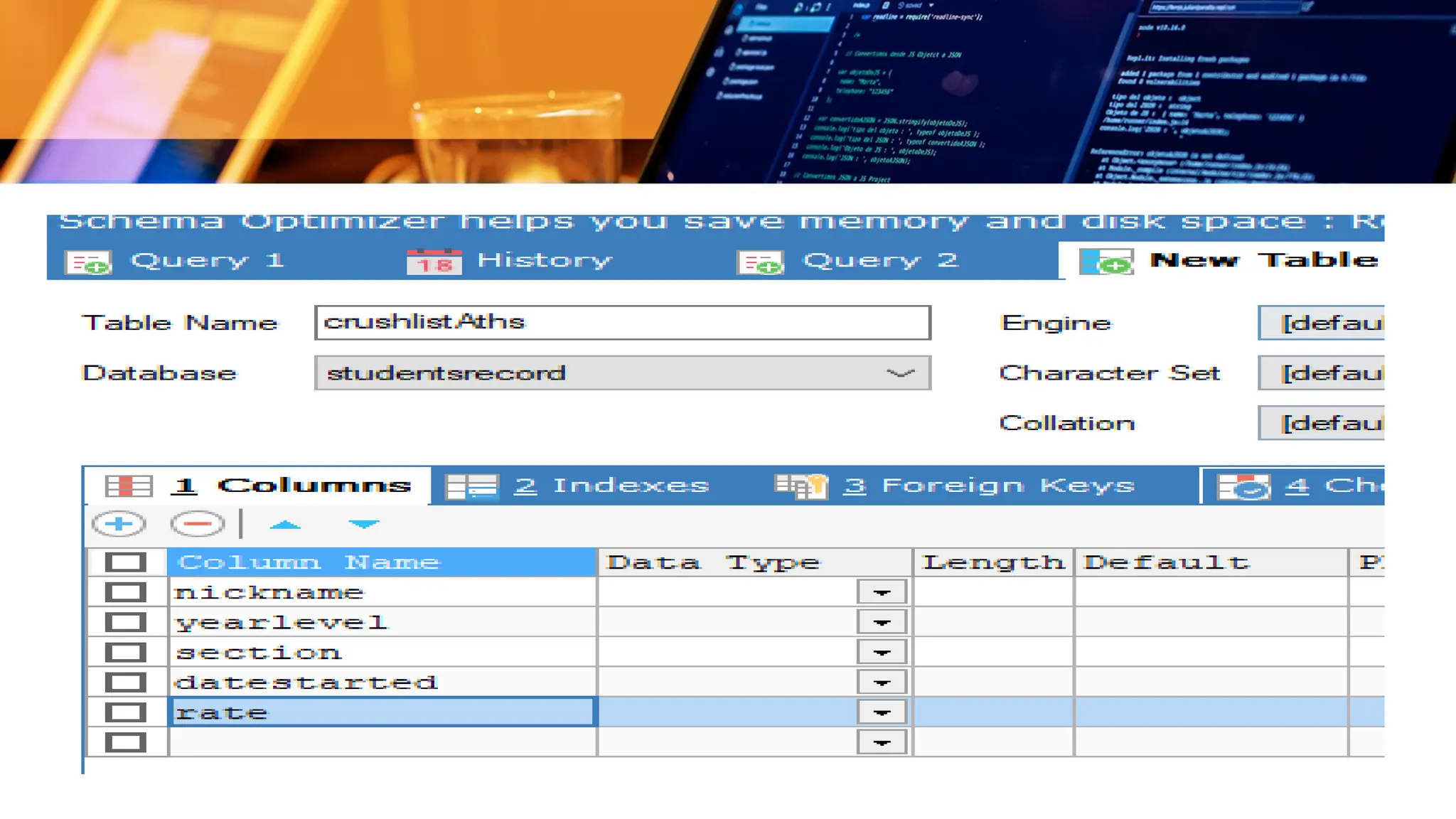Expand data type dropdown for yearlevel

(x=882, y=623)
